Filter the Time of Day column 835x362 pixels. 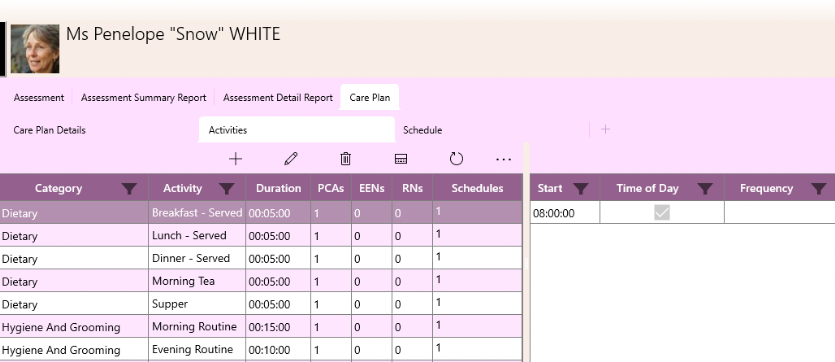pos(705,188)
